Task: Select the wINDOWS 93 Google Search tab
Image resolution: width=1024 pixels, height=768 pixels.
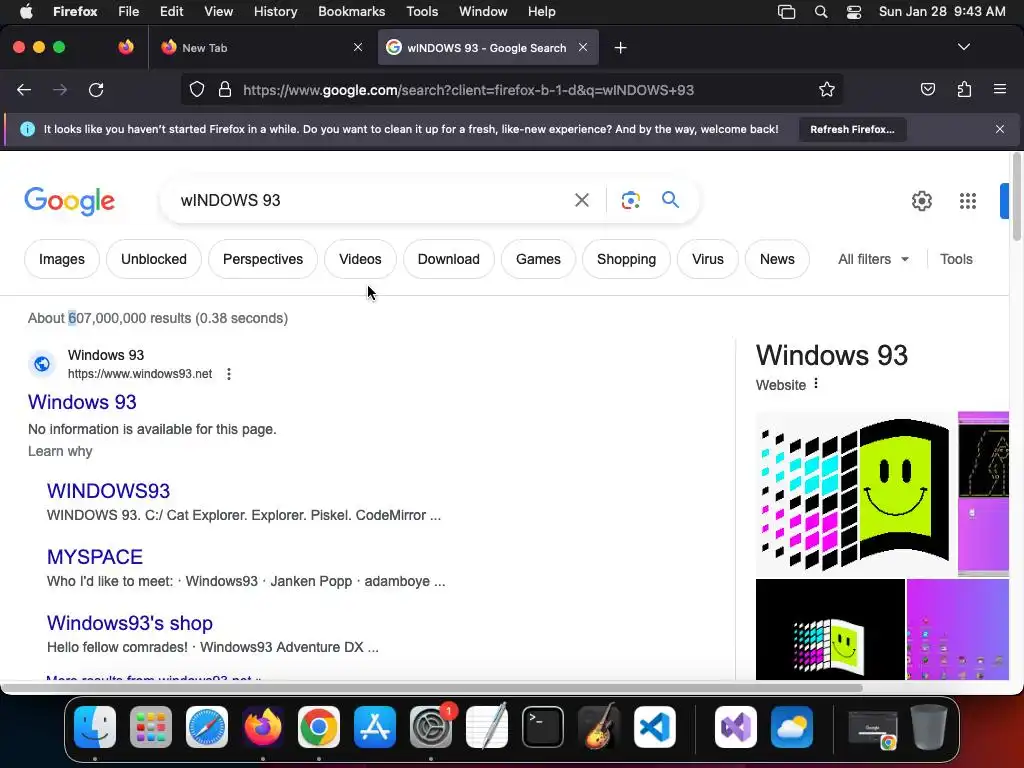Action: click(x=488, y=48)
